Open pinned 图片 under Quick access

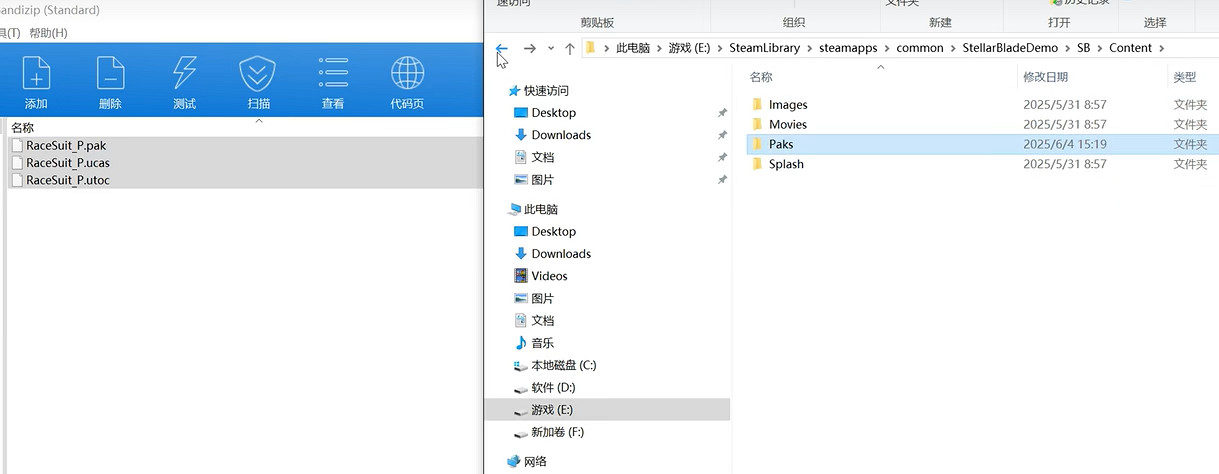542,180
